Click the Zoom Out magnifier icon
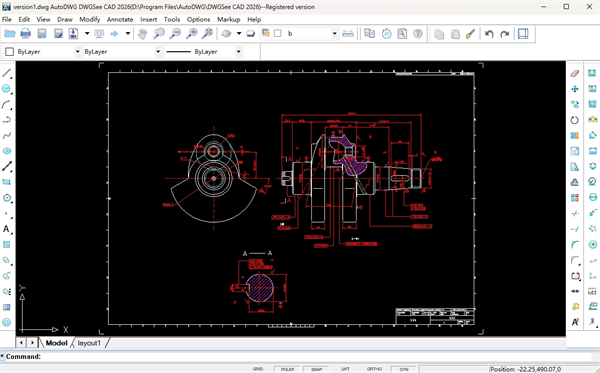The height and width of the screenshot is (373, 600). click(x=175, y=34)
